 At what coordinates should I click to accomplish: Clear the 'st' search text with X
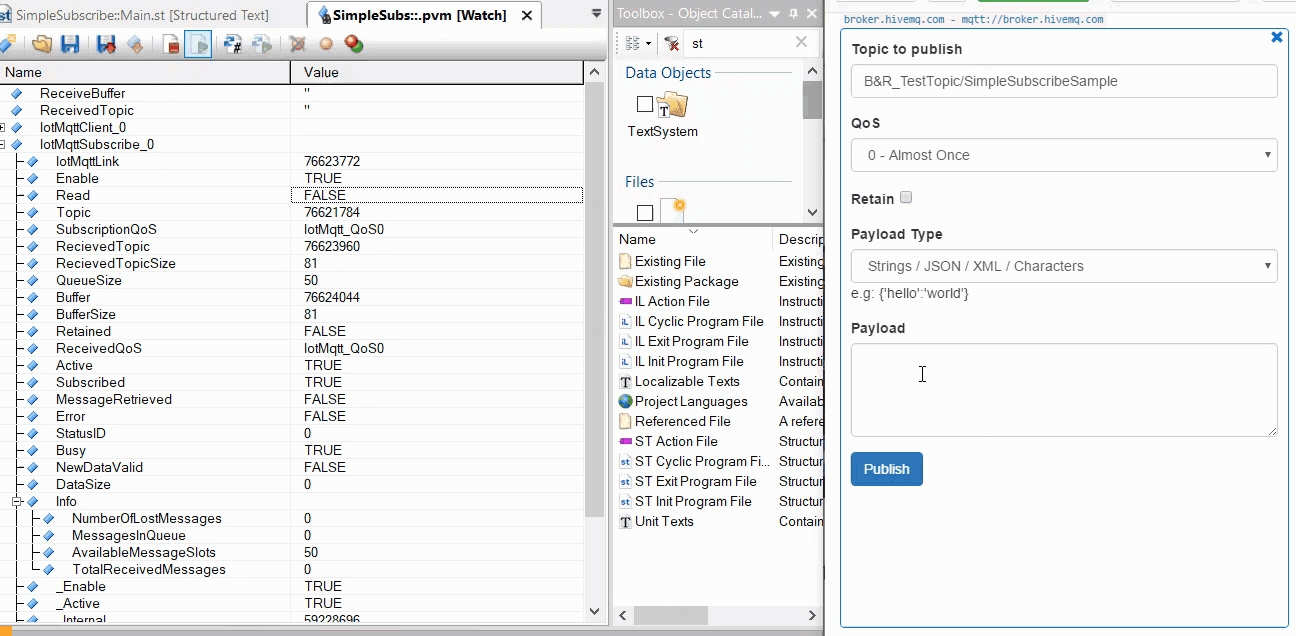801,42
